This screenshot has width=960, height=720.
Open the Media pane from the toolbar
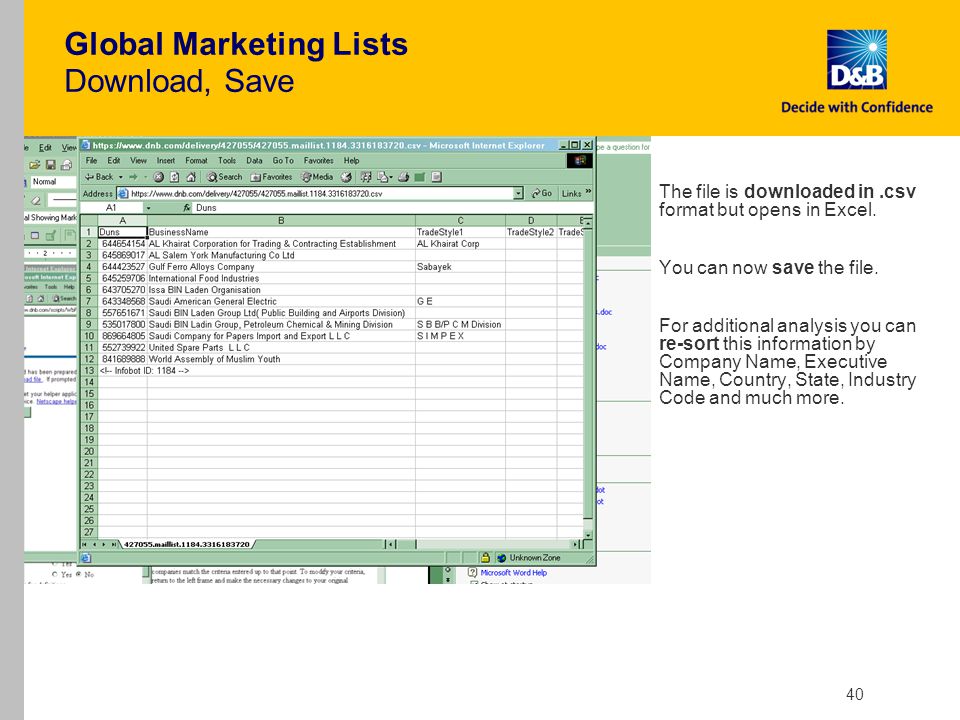(x=317, y=177)
